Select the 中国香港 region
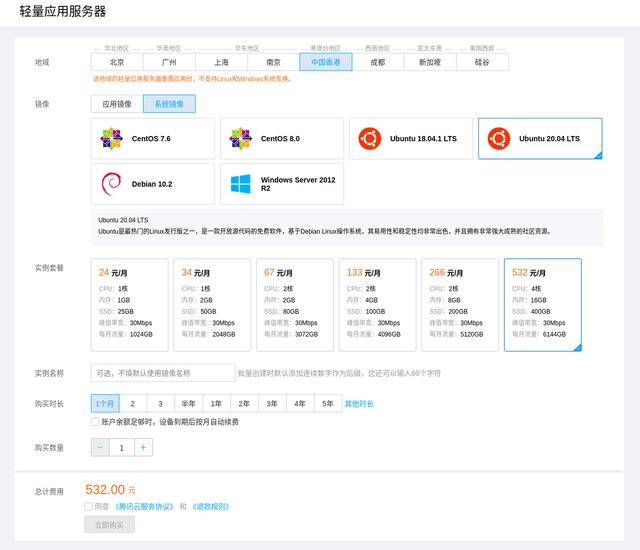This screenshot has width=640, height=550. (x=326, y=62)
